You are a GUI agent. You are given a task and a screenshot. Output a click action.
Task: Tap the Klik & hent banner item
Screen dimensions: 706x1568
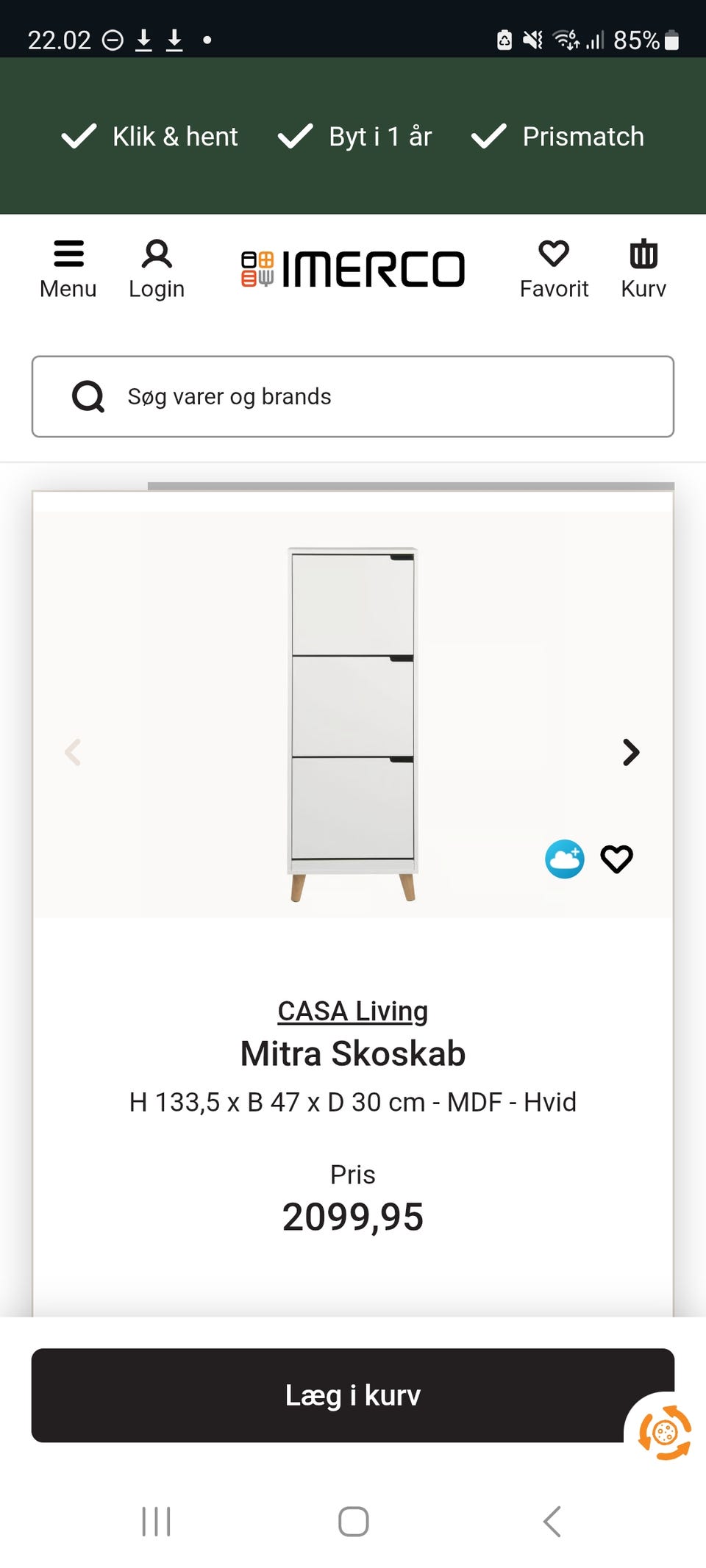pyautogui.click(x=150, y=137)
